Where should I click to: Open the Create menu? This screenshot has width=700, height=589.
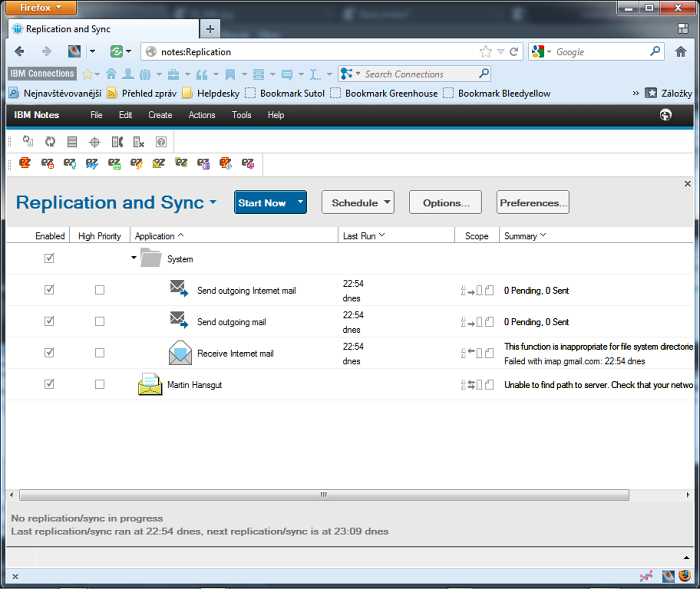click(160, 115)
